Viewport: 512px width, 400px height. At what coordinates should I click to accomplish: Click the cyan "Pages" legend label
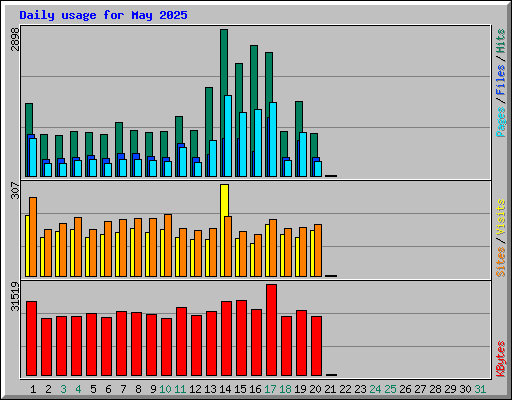pos(500,122)
